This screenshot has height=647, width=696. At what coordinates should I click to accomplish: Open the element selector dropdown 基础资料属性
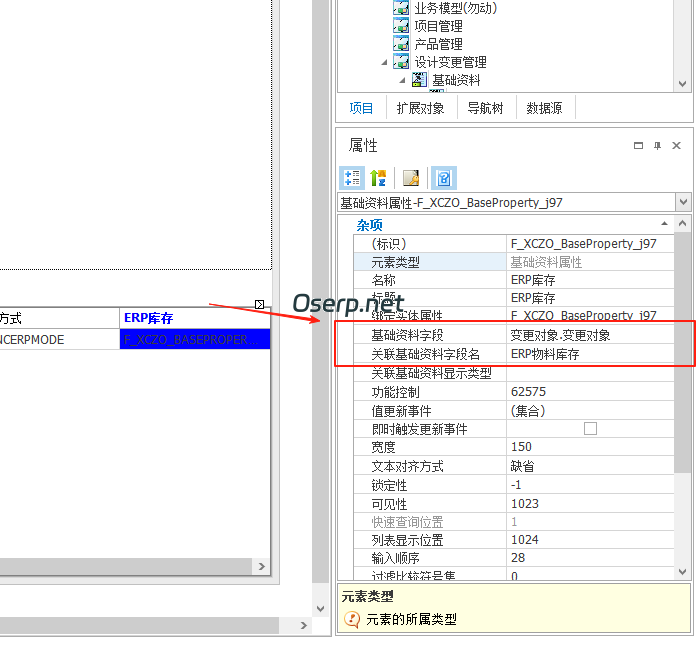(x=683, y=202)
